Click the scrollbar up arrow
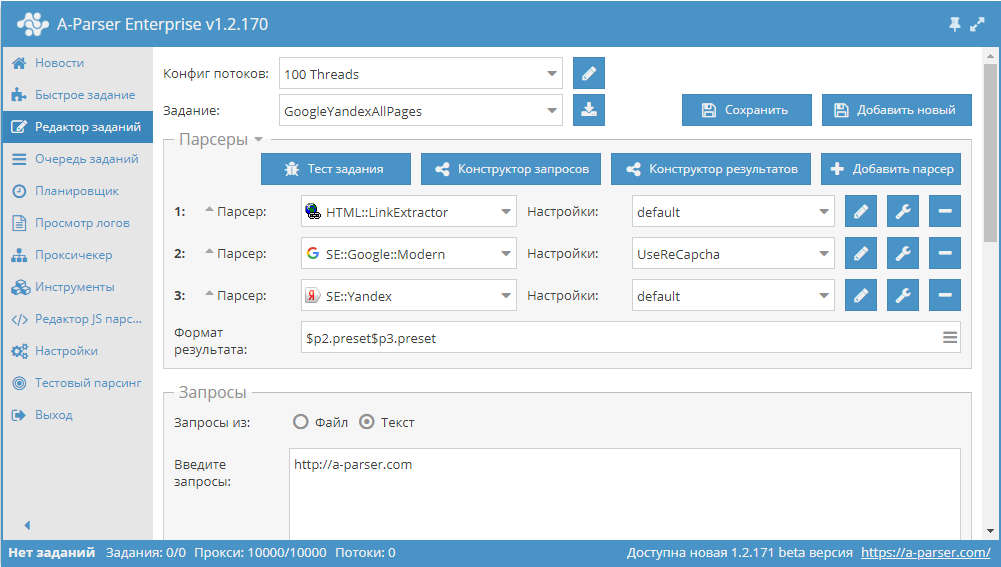Screen dimensions: 1001x567 (990, 56)
